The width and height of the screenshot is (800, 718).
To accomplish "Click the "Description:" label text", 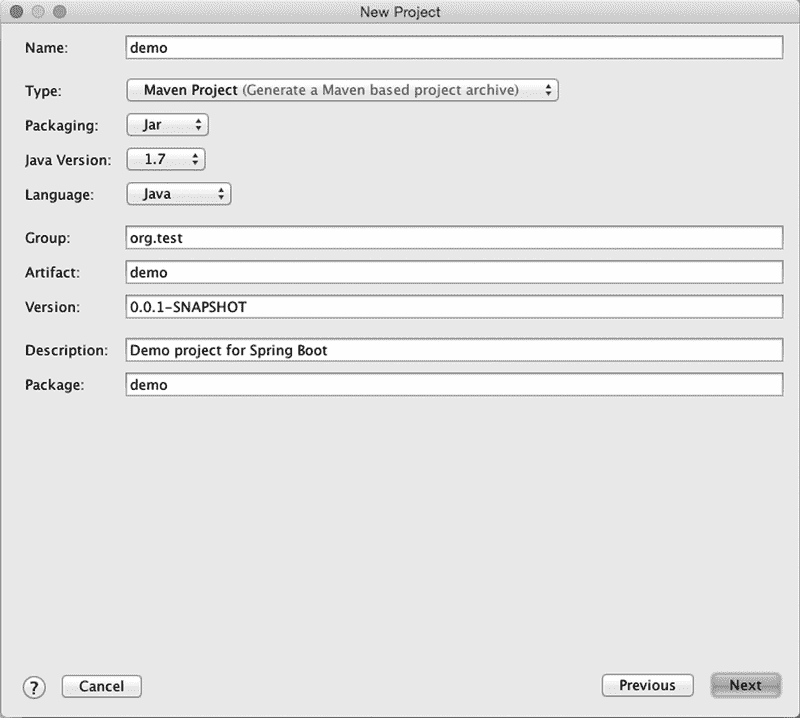I will point(66,351).
